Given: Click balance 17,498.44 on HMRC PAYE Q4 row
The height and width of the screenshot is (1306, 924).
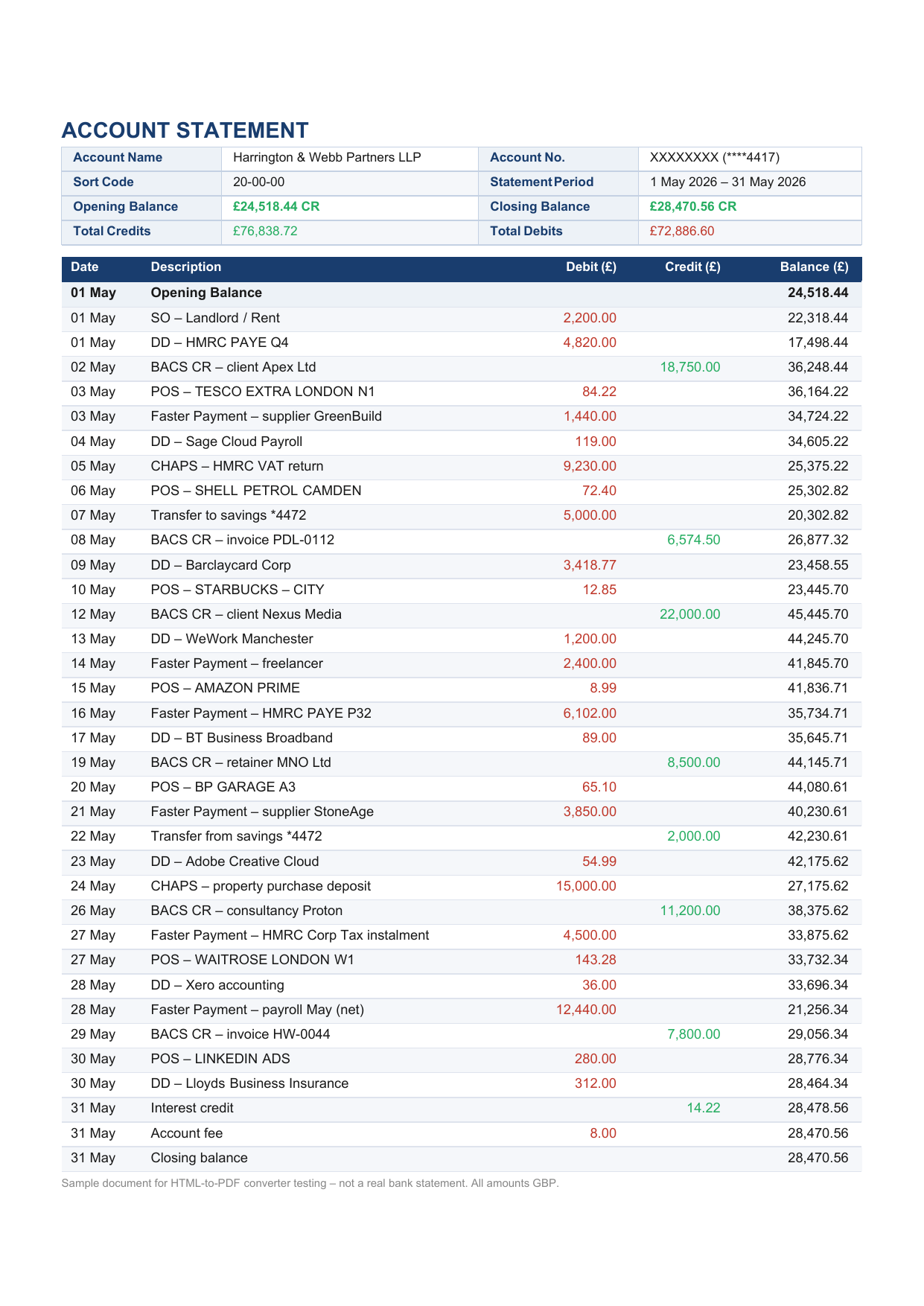Looking at the screenshot, I should [x=818, y=343].
